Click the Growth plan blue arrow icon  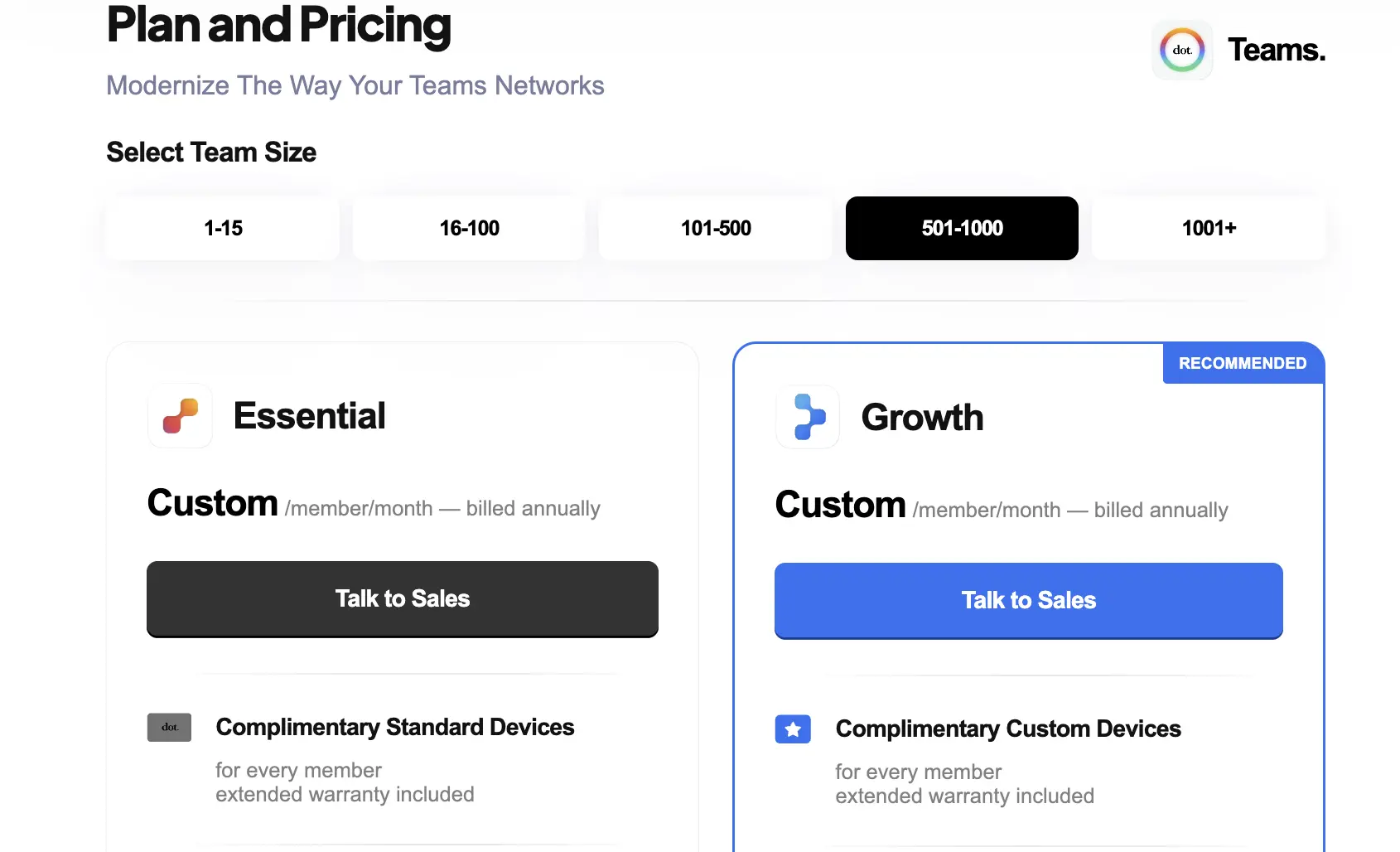pyautogui.click(x=808, y=418)
